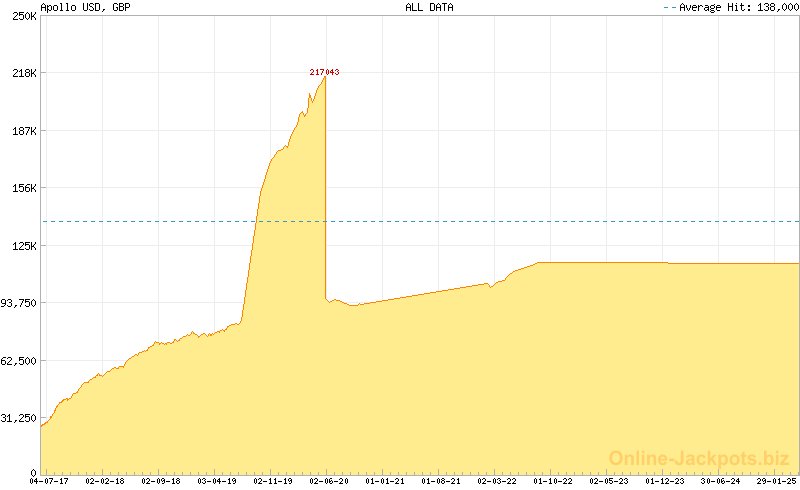Select the ALL DATA heading
800x490 pixels.
[429, 7]
